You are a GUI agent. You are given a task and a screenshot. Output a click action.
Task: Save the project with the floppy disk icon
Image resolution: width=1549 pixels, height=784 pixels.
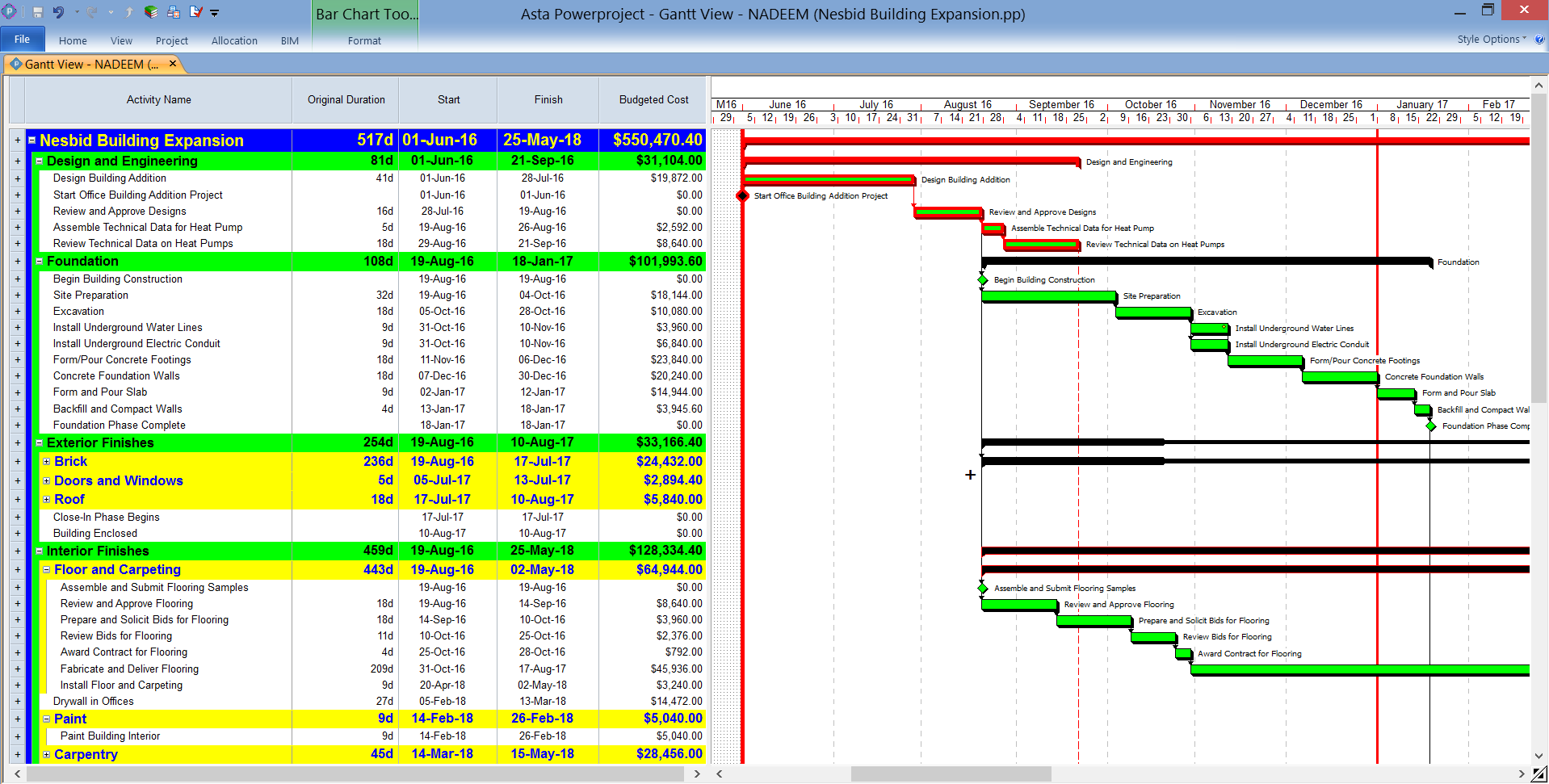click(37, 12)
